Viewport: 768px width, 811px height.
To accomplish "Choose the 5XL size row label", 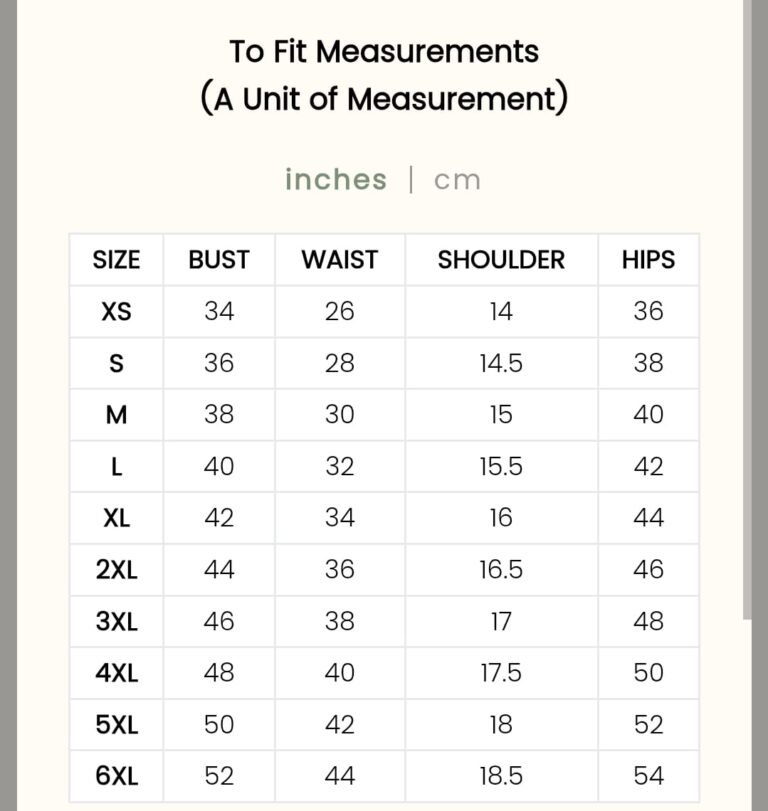I will point(116,725).
